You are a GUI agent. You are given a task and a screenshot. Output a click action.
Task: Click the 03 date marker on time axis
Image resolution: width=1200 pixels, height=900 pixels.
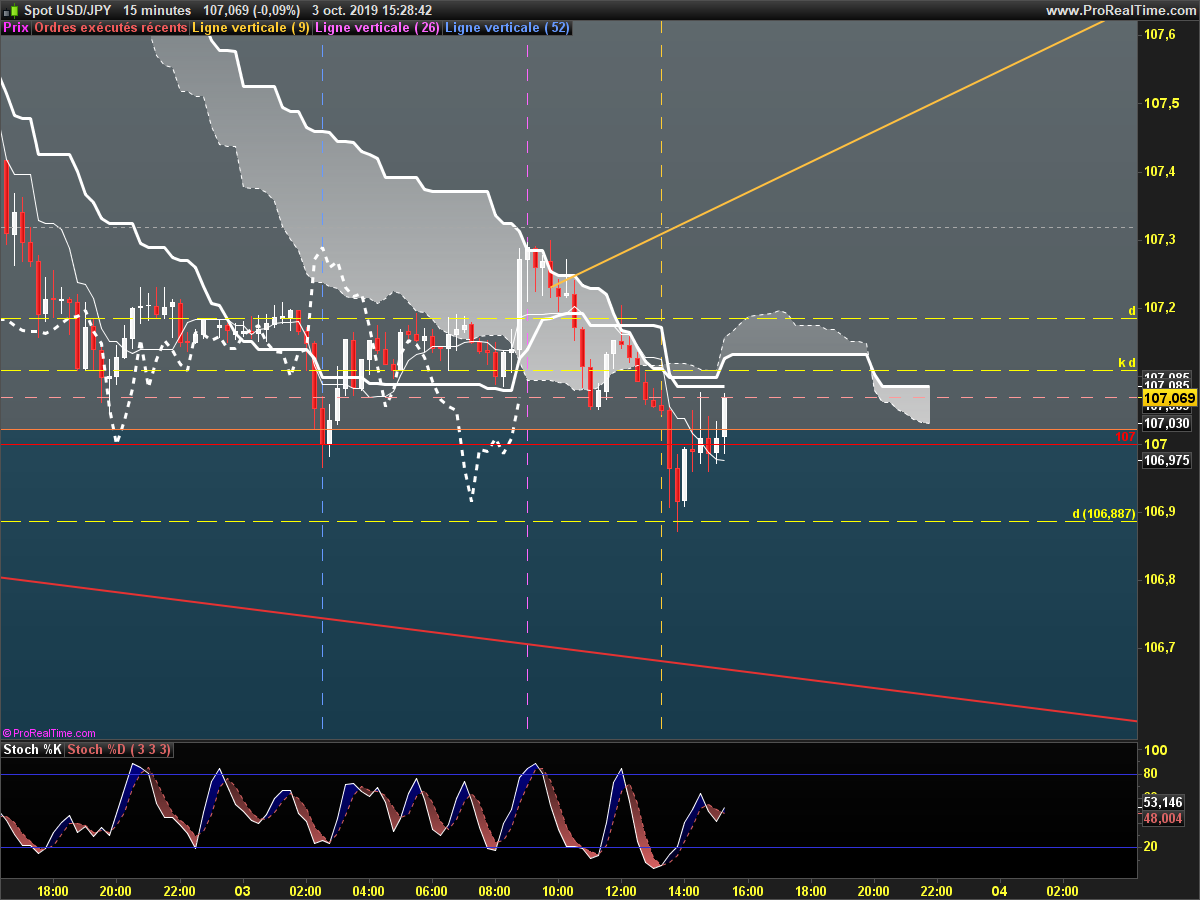click(x=242, y=891)
